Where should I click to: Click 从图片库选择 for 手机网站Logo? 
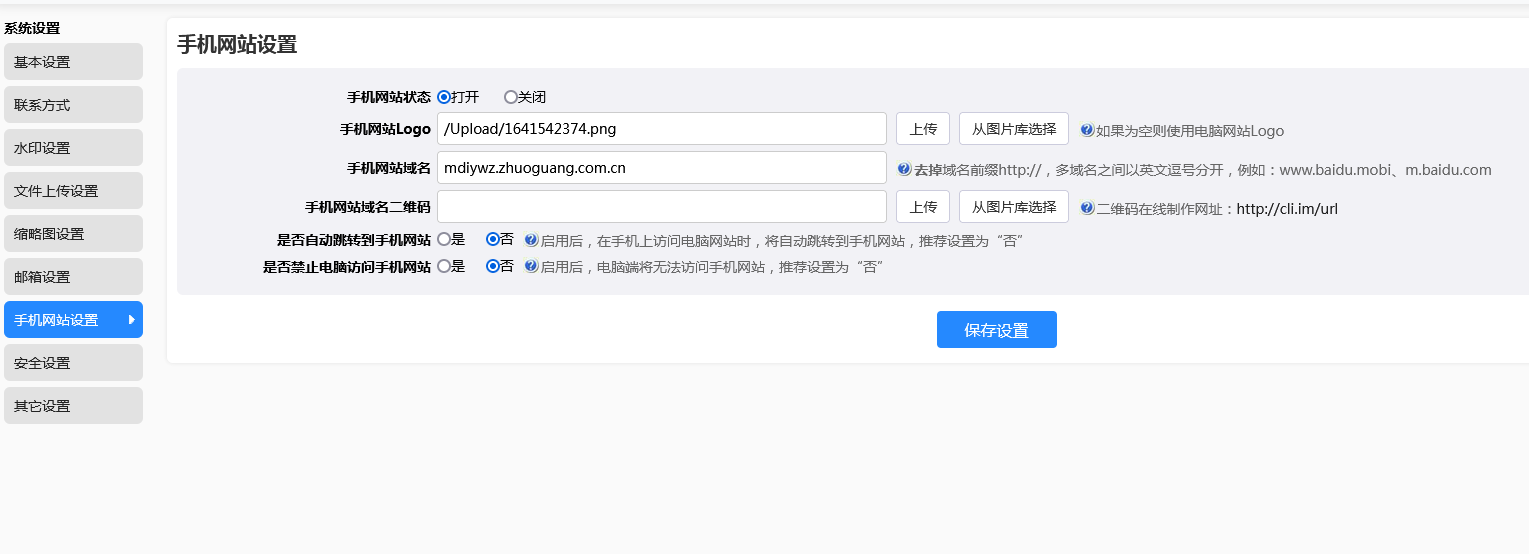click(x=1014, y=128)
